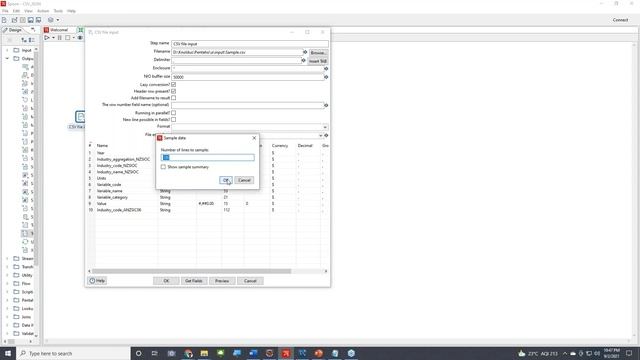640x360 pixels.
Task: Click the red Spoon app icon in taskbar
Action: [286, 353]
